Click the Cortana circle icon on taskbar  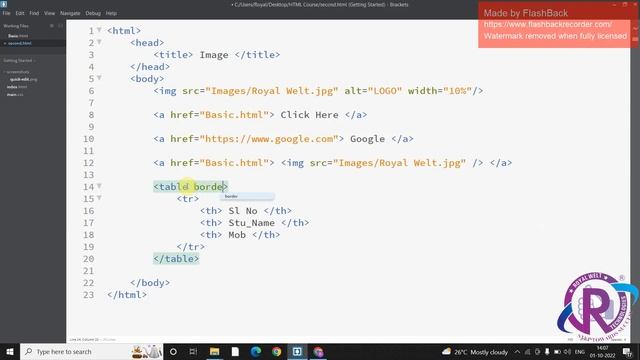[x=173, y=351]
